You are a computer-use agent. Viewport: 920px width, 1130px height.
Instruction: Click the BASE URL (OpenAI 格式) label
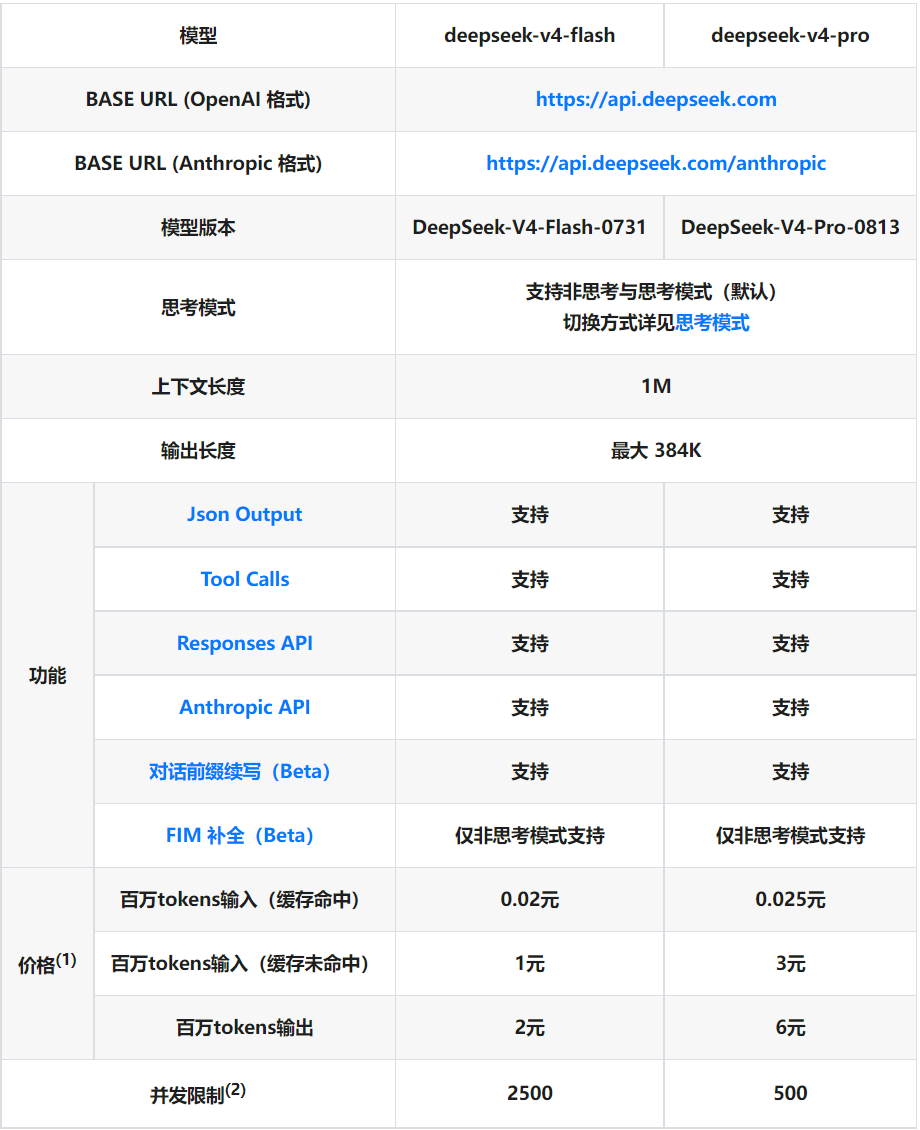point(198,99)
